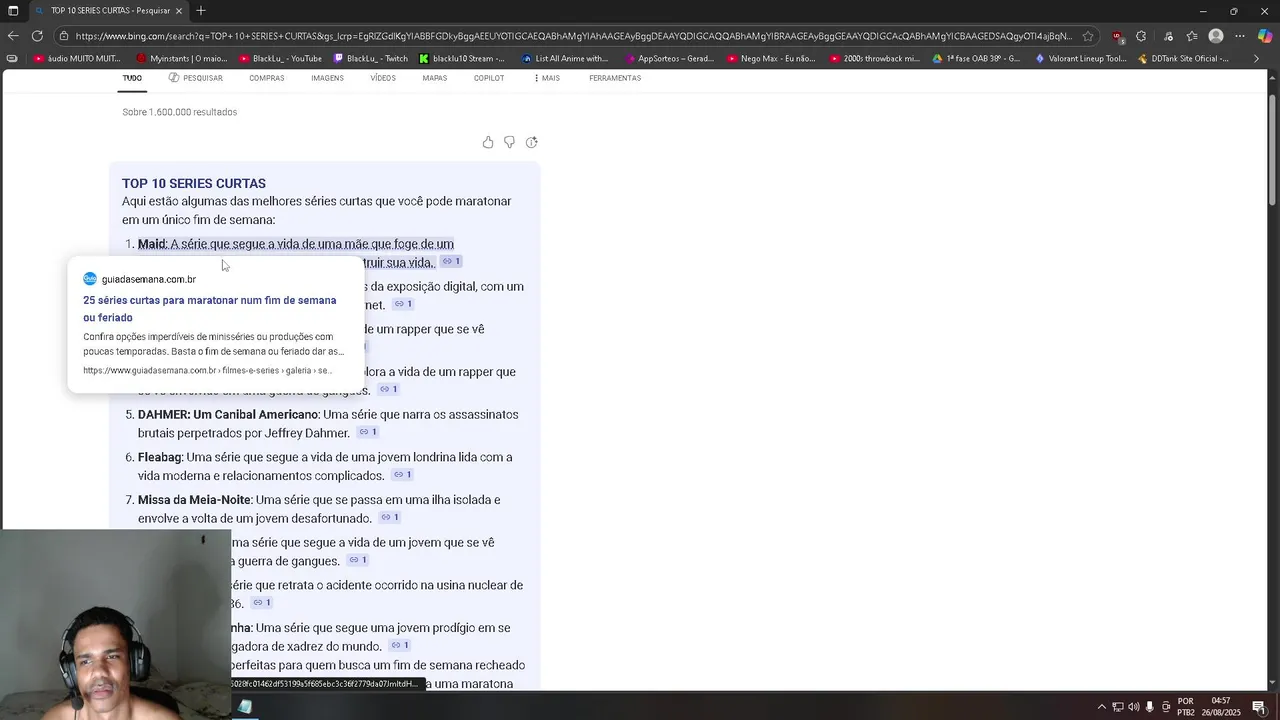
Task: Open the áudio MUITO MUIT... bookmark
Action: (77, 59)
